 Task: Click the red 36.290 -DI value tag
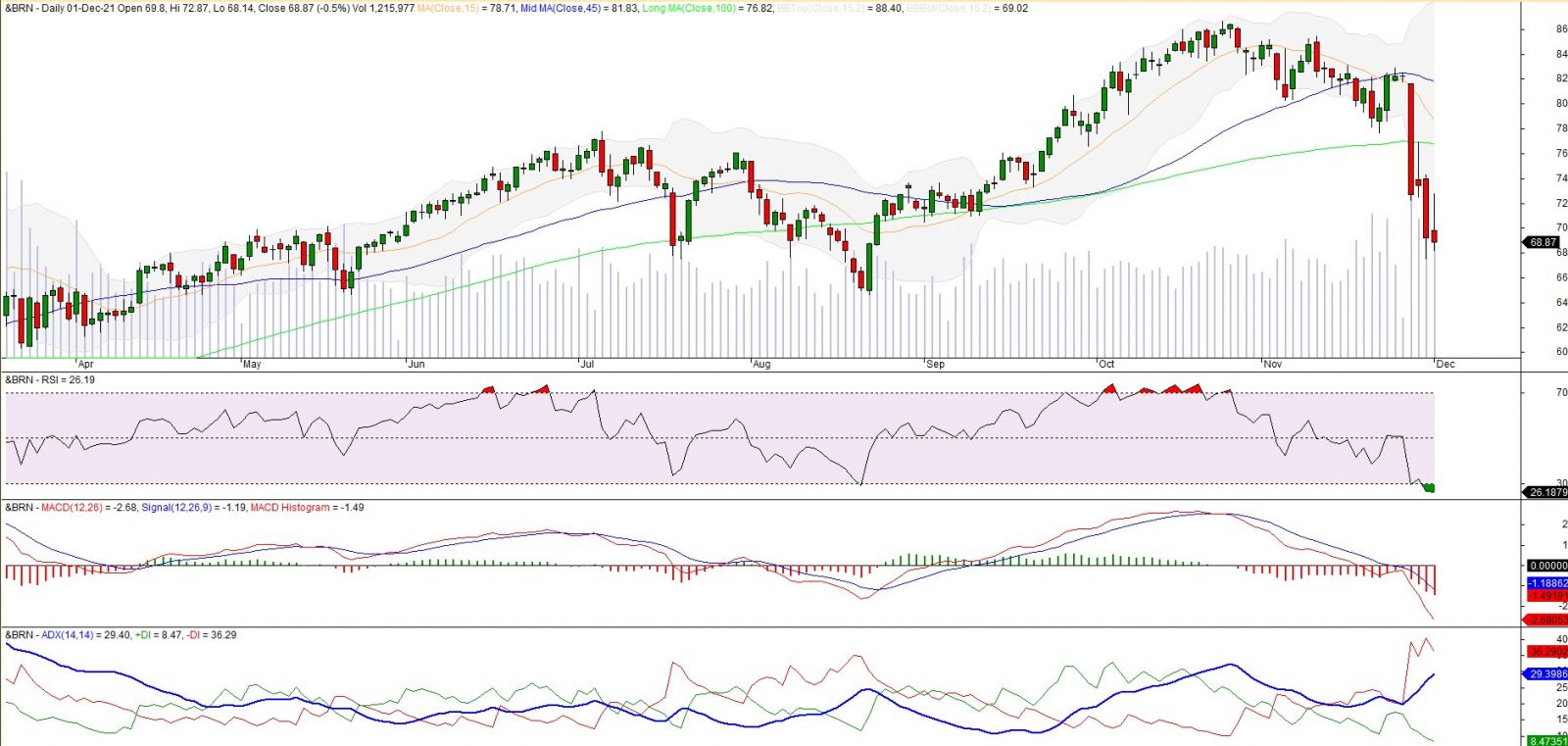pyautogui.click(x=1546, y=651)
